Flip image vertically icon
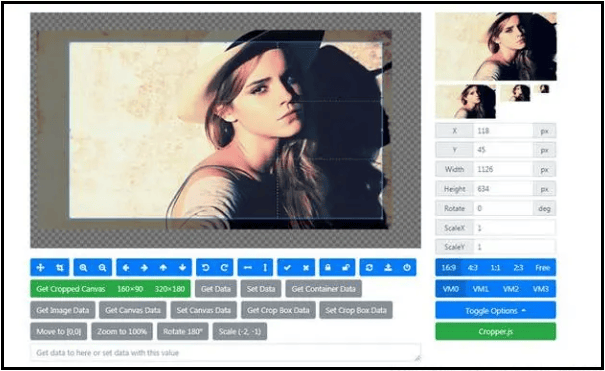 [x=265, y=268]
